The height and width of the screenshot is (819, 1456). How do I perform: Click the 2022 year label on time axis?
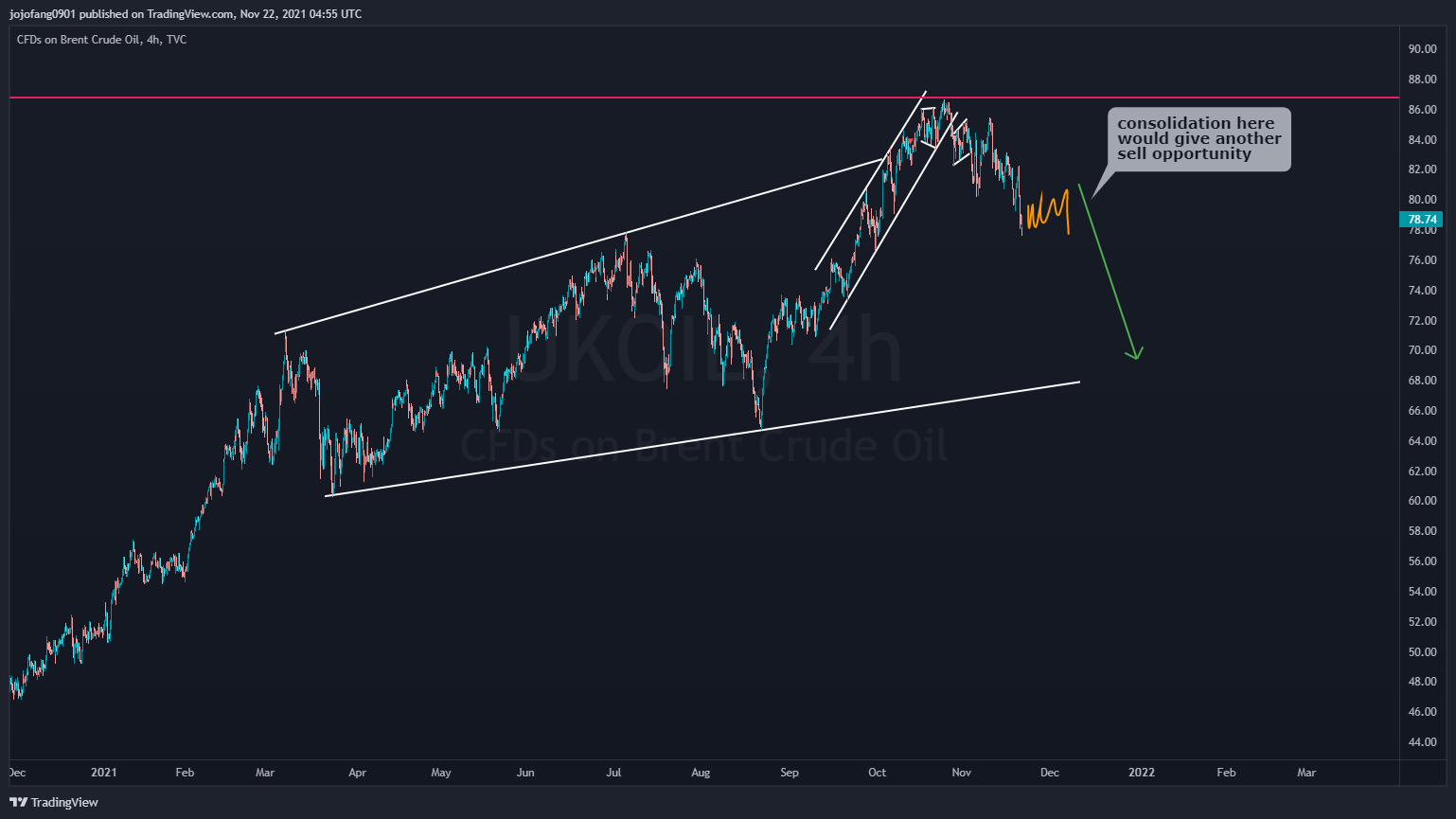click(x=1142, y=773)
